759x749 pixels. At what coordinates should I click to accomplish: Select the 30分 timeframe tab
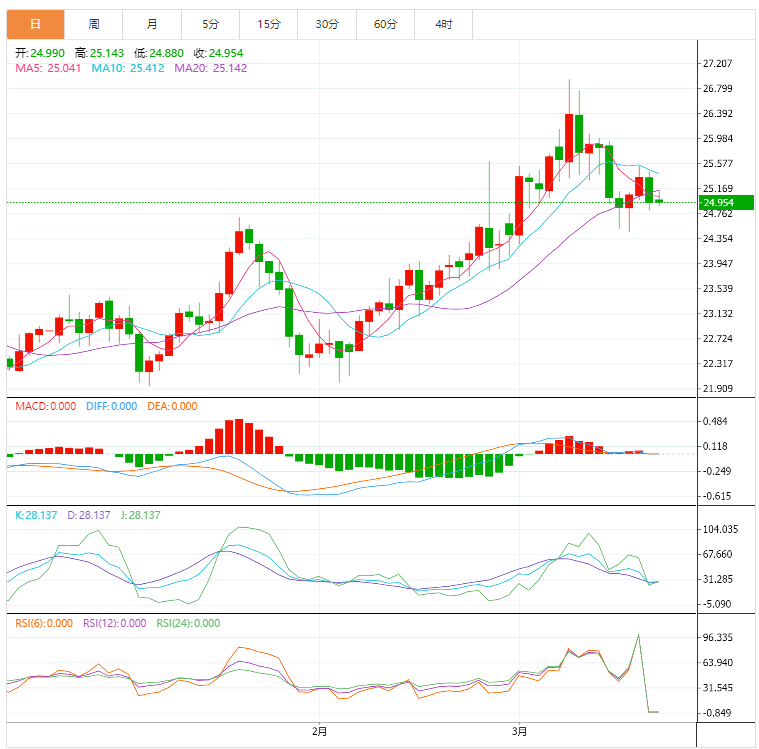(x=327, y=24)
